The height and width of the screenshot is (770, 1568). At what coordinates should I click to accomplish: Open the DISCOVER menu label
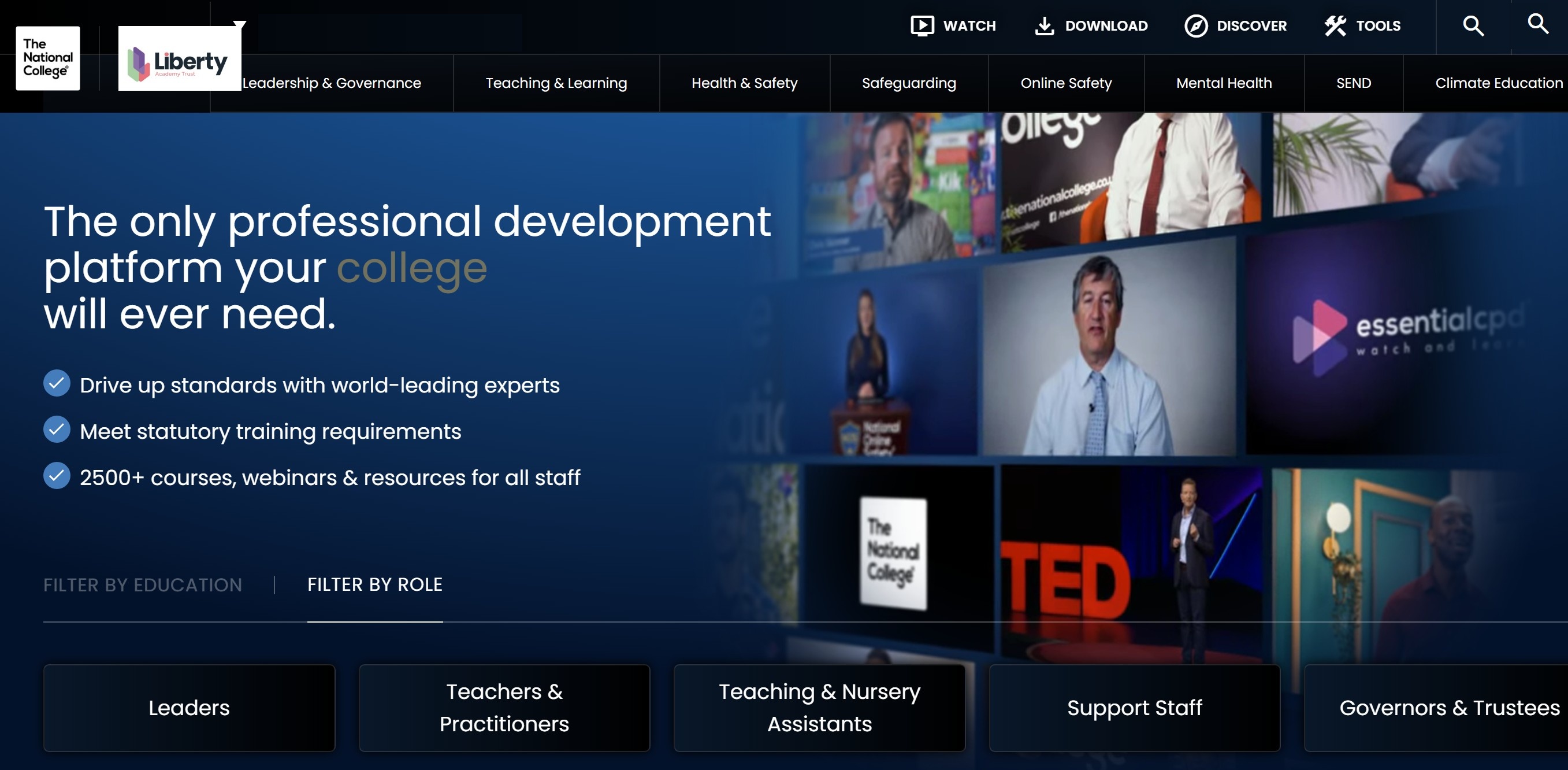pyautogui.click(x=1251, y=25)
